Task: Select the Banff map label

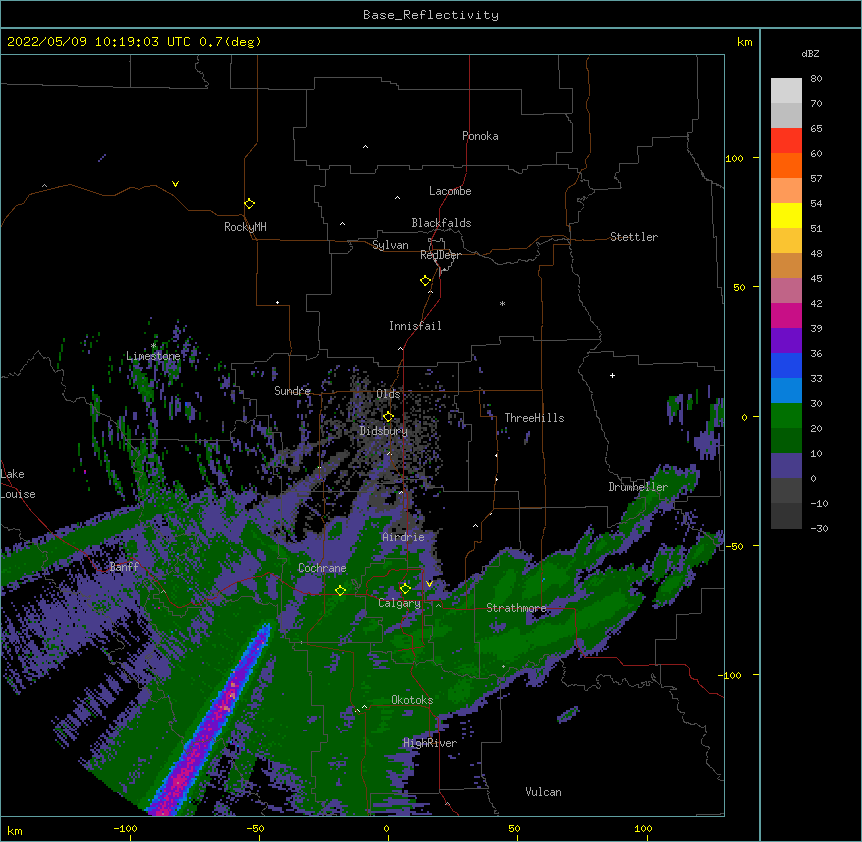Action: coord(124,567)
